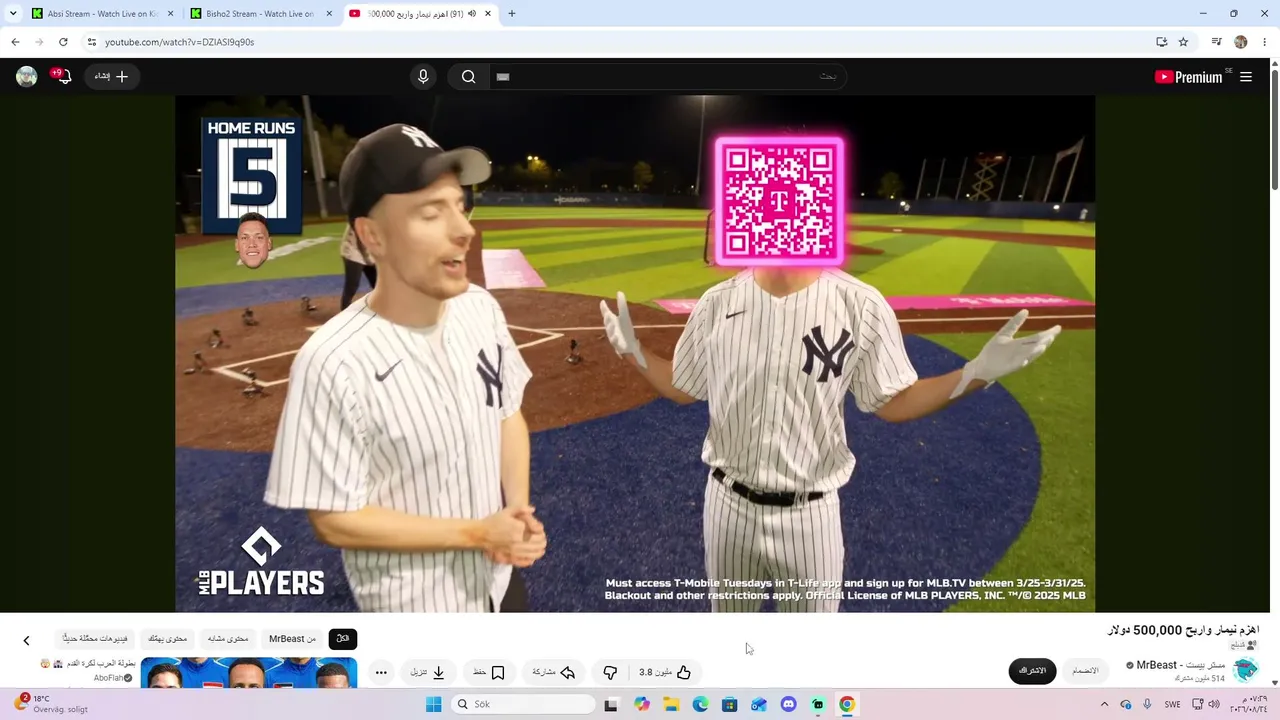Click the Create (إنشاء) button
Image resolution: width=1280 pixels, height=720 pixels.
[x=112, y=77]
